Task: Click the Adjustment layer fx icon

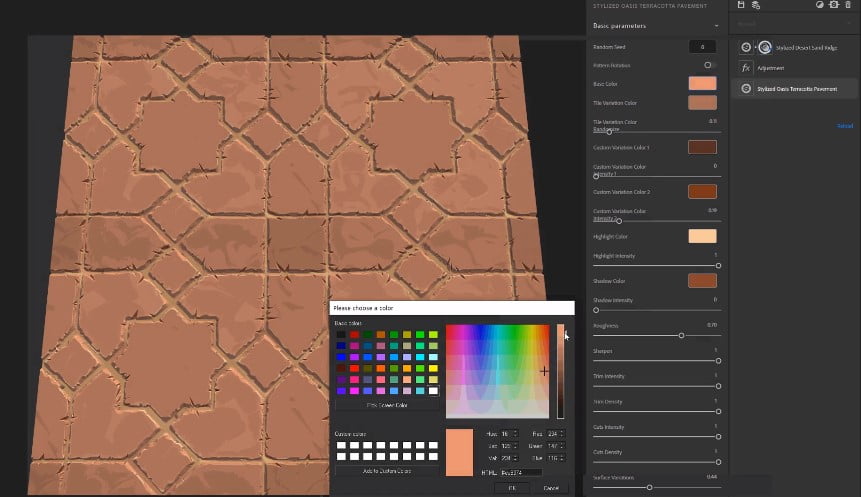Action: [x=746, y=68]
